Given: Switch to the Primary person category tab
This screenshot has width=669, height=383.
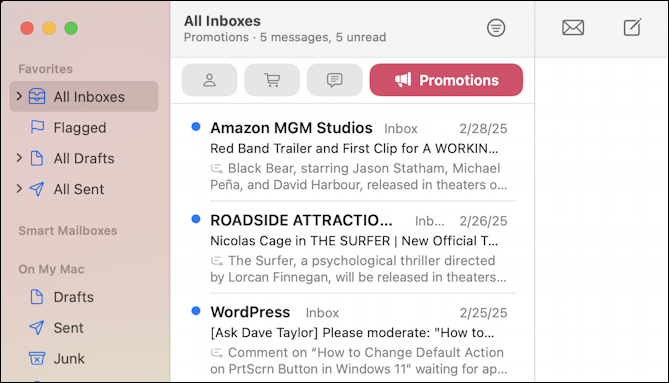Looking at the screenshot, I should click(209, 80).
